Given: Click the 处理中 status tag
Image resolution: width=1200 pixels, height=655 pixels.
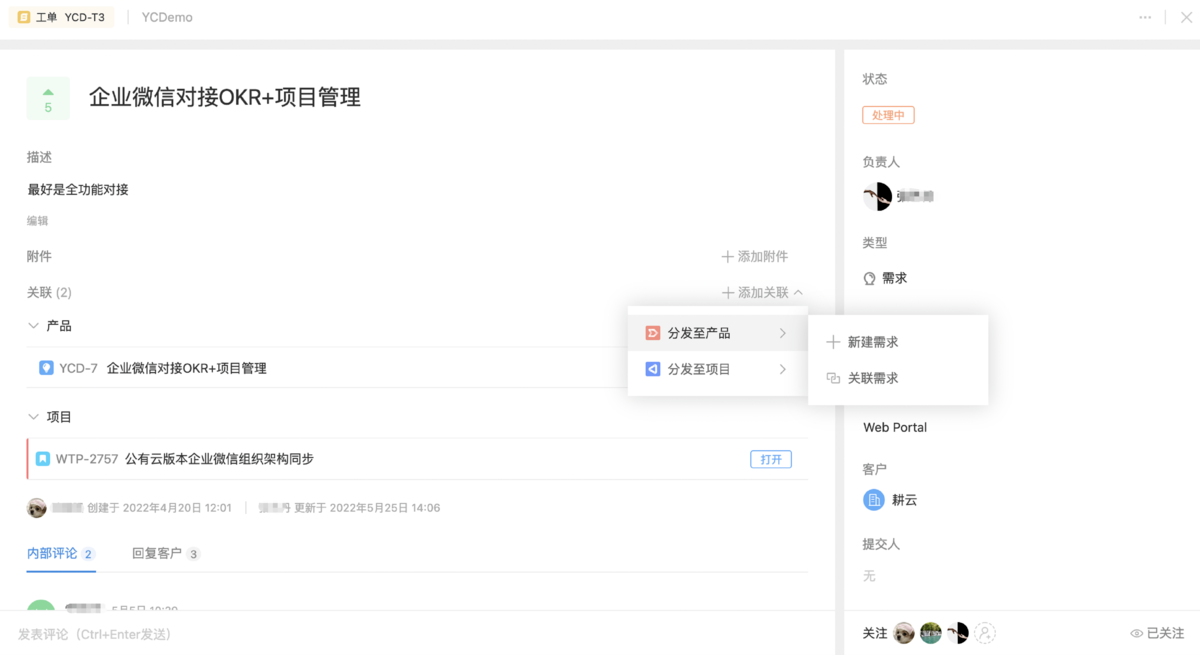Looking at the screenshot, I should pos(888,114).
